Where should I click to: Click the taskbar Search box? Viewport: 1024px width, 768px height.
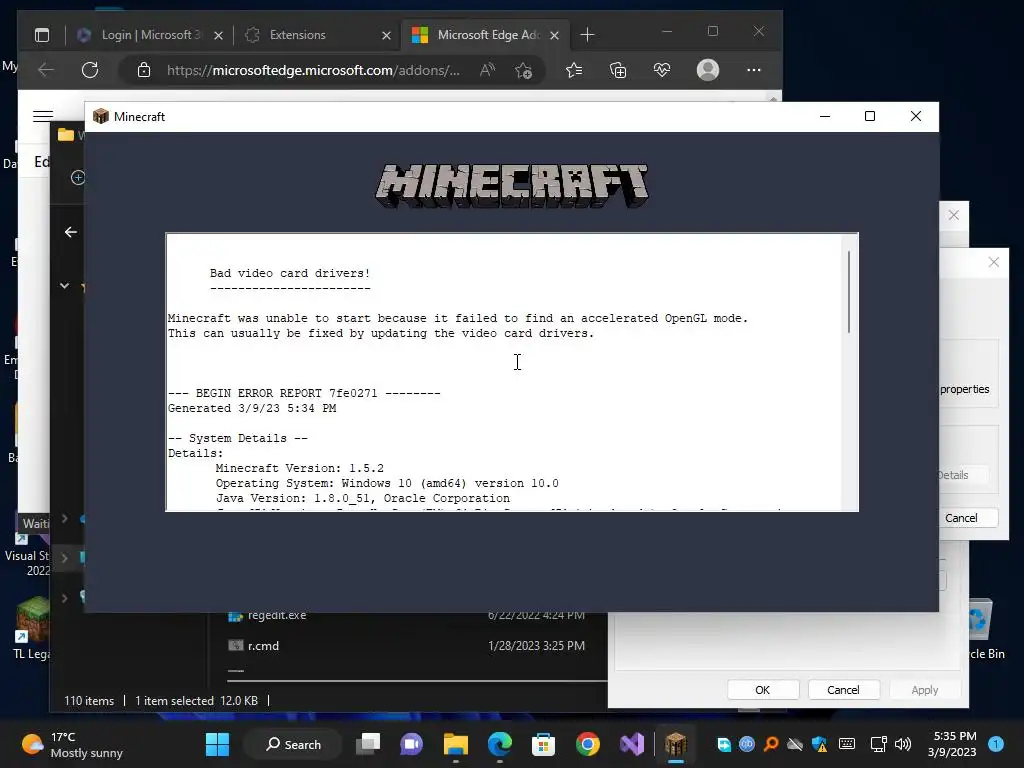pyautogui.click(x=292, y=744)
